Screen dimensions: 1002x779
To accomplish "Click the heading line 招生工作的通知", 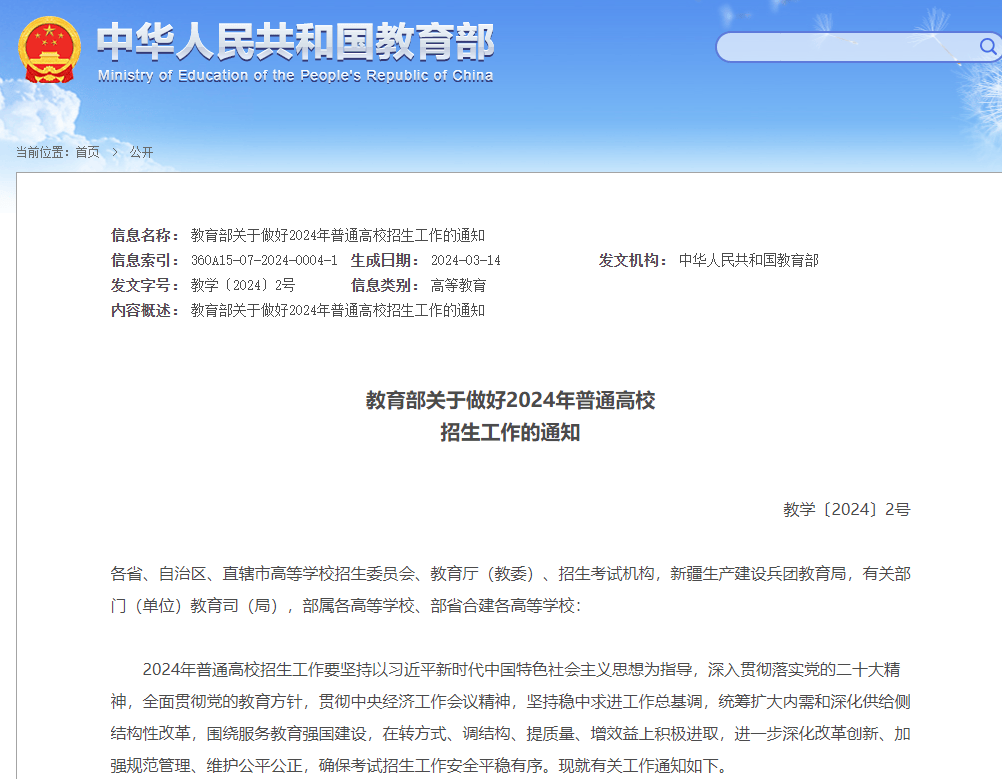I will pyautogui.click(x=511, y=433).
